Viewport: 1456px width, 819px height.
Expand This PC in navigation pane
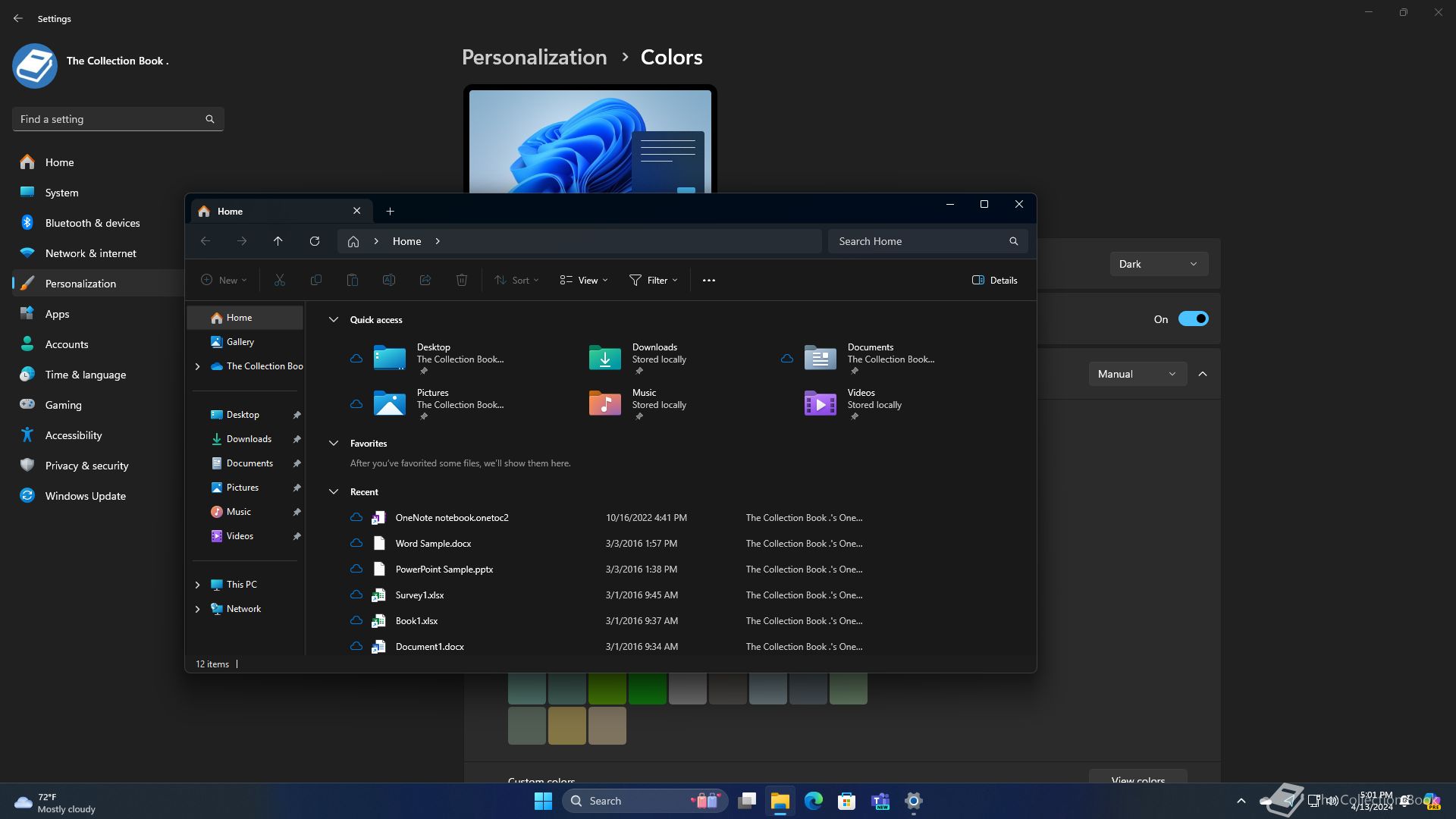[198, 585]
